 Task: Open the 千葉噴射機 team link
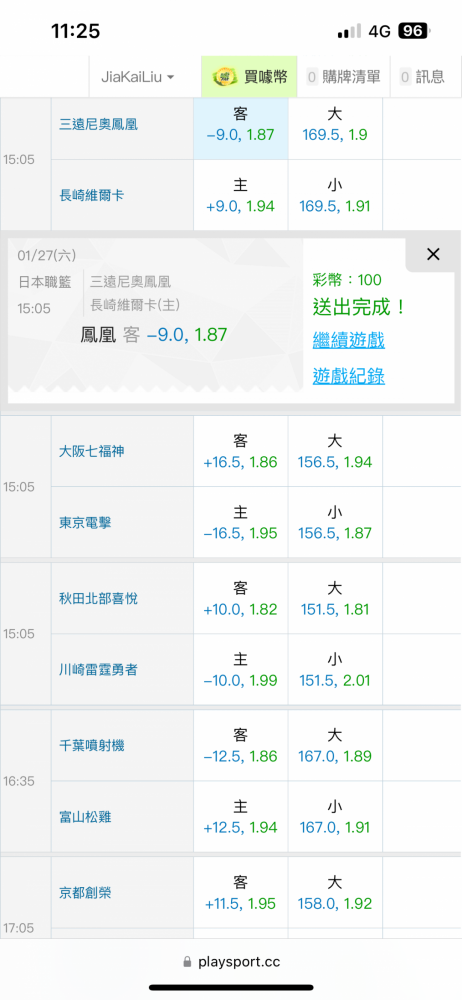click(x=92, y=746)
